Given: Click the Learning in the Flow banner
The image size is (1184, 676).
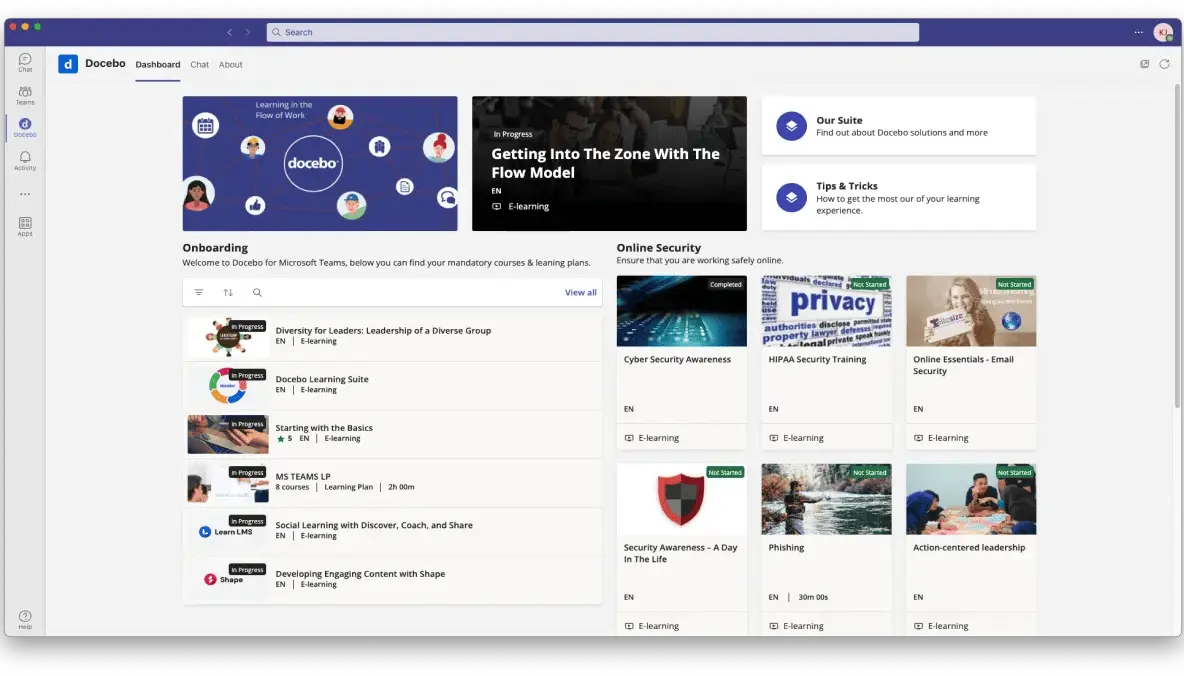Looking at the screenshot, I should pyautogui.click(x=319, y=163).
